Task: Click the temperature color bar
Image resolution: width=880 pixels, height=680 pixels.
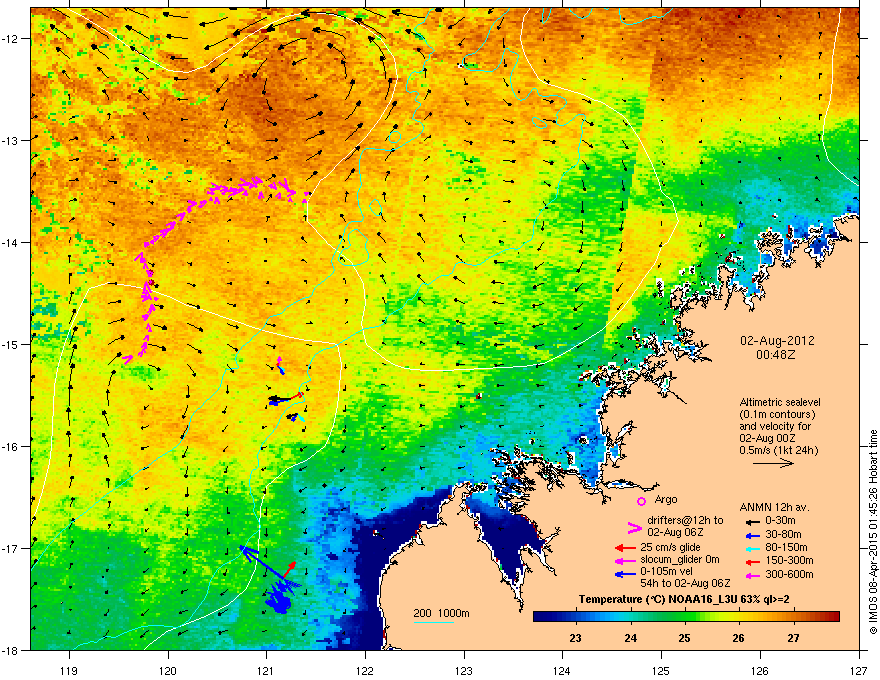Action: (686, 617)
